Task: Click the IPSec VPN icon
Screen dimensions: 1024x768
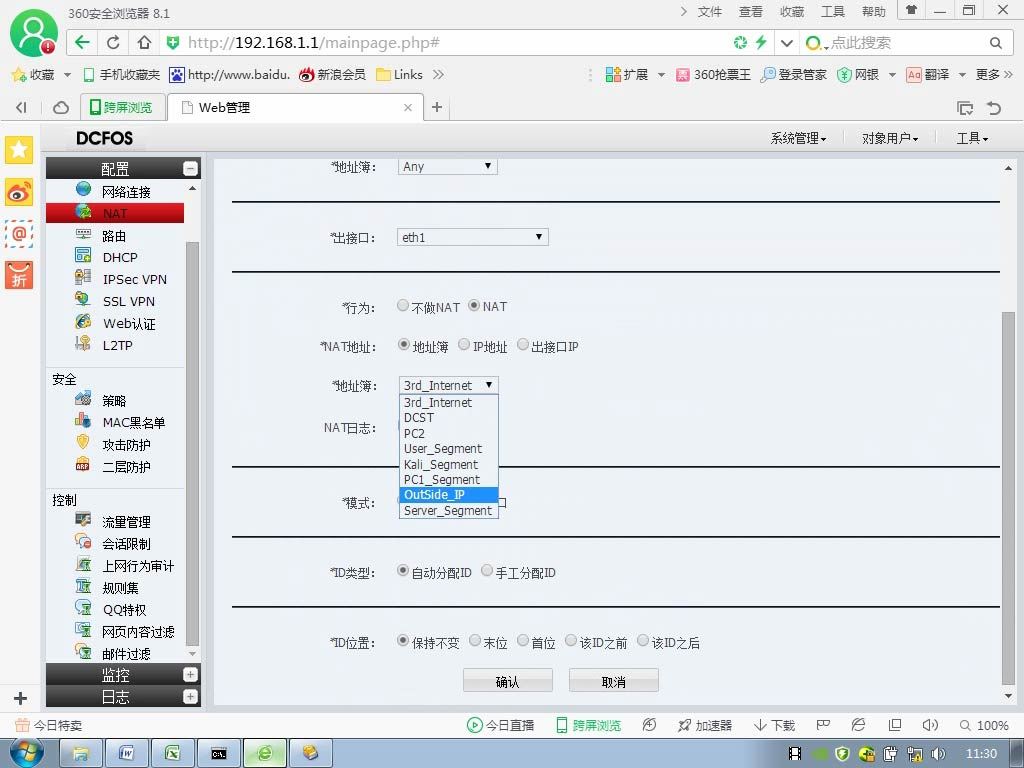Action: [x=84, y=277]
